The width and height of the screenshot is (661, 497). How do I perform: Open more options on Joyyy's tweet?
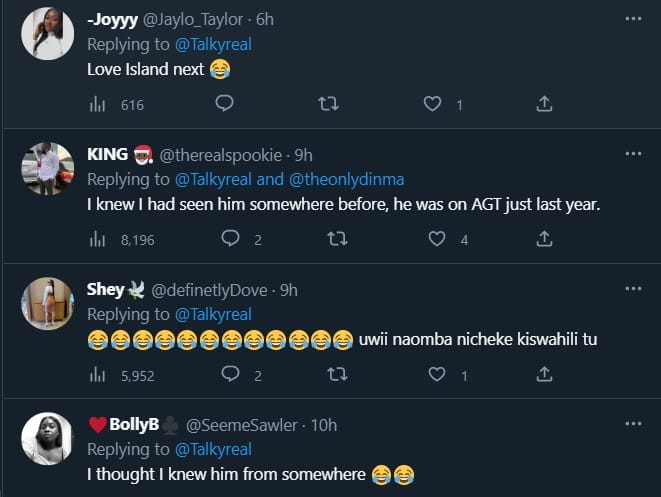[633, 18]
